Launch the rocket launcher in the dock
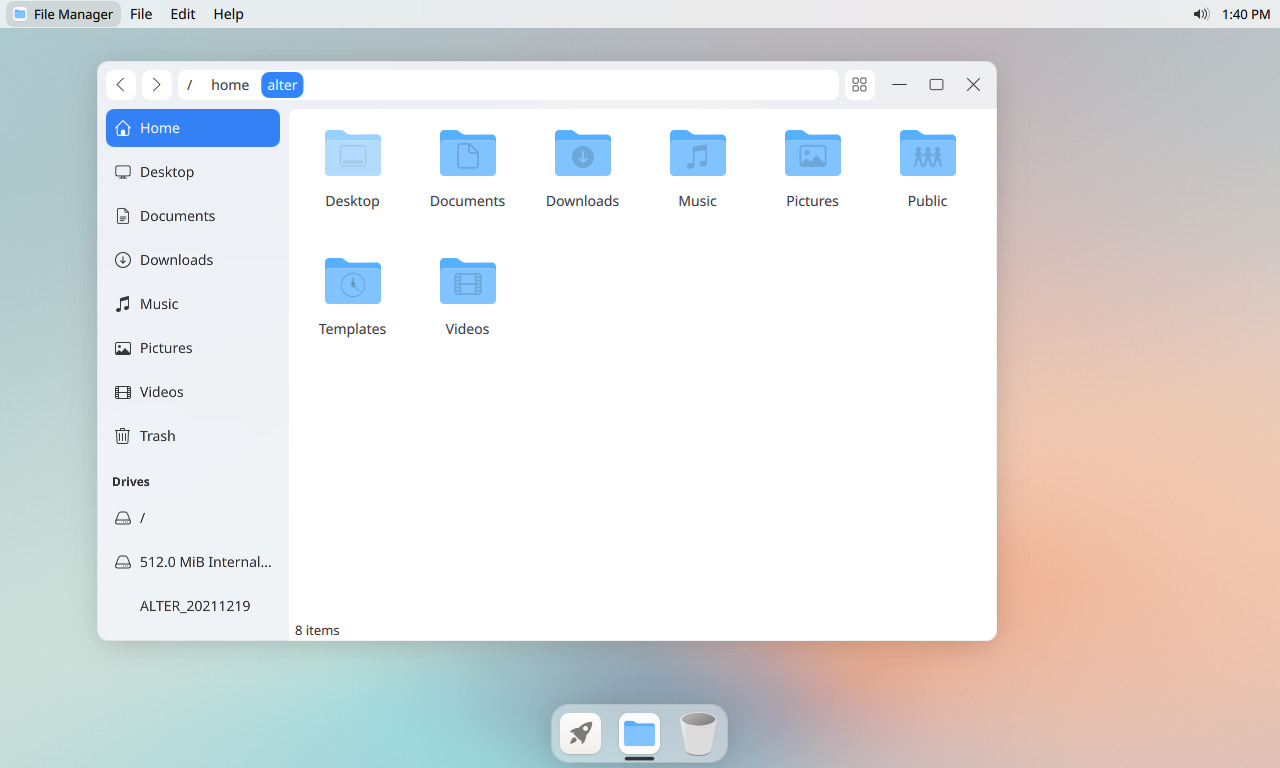 [x=581, y=734]
